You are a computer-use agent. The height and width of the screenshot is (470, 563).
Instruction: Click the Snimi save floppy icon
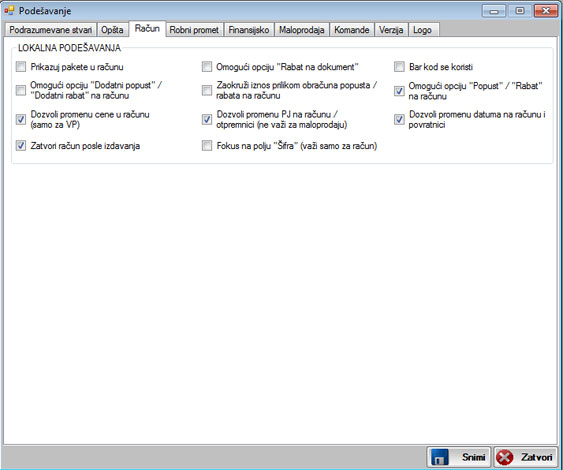pyautogui.click(x=439, y=457)
